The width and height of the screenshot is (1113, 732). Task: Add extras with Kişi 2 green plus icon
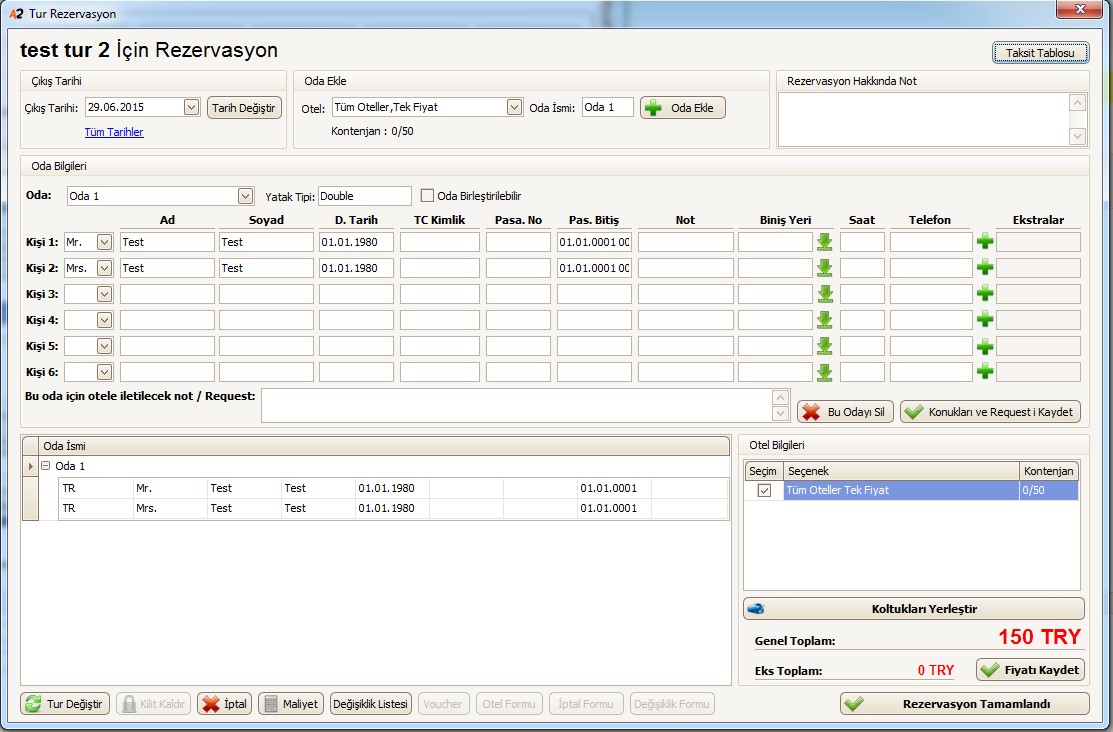coord(985,268)
